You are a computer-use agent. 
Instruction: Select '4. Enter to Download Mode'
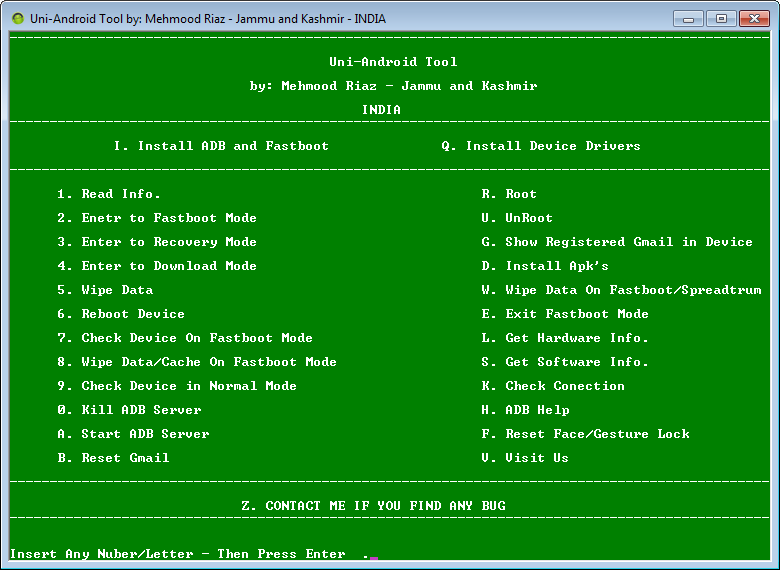[157, 266]
